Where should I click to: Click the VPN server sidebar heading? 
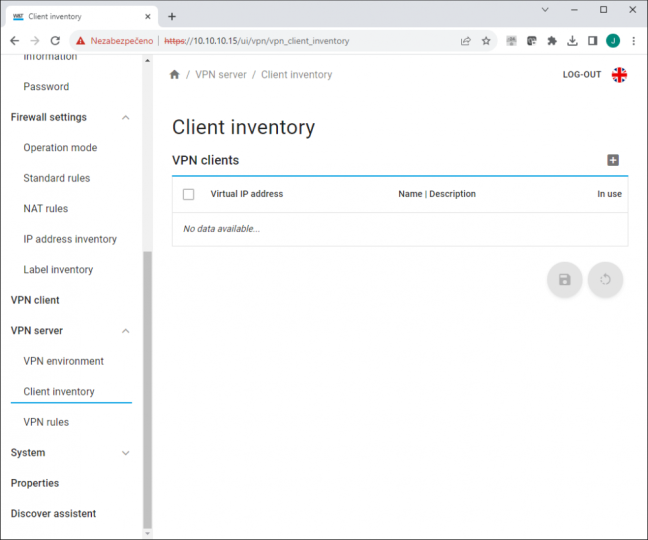[x=37, y=331]
